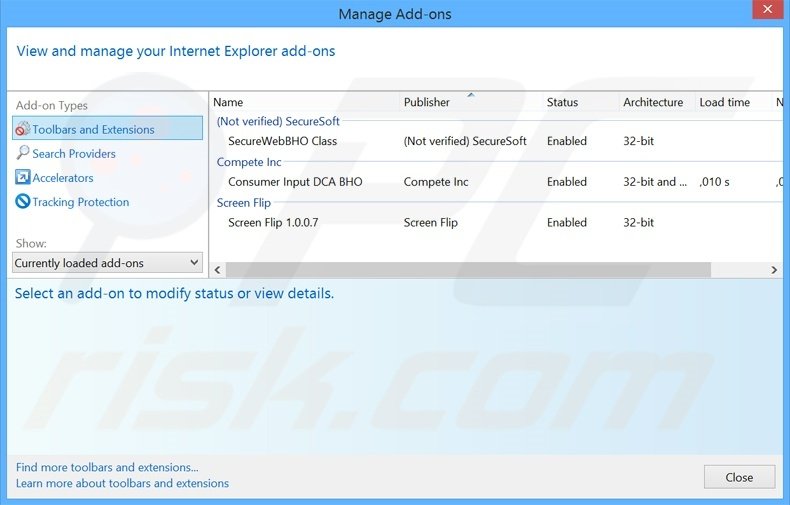The image size is (790, 505).
Task: Open Tracking Protection add-on type
Action: [x=81, y=202]
